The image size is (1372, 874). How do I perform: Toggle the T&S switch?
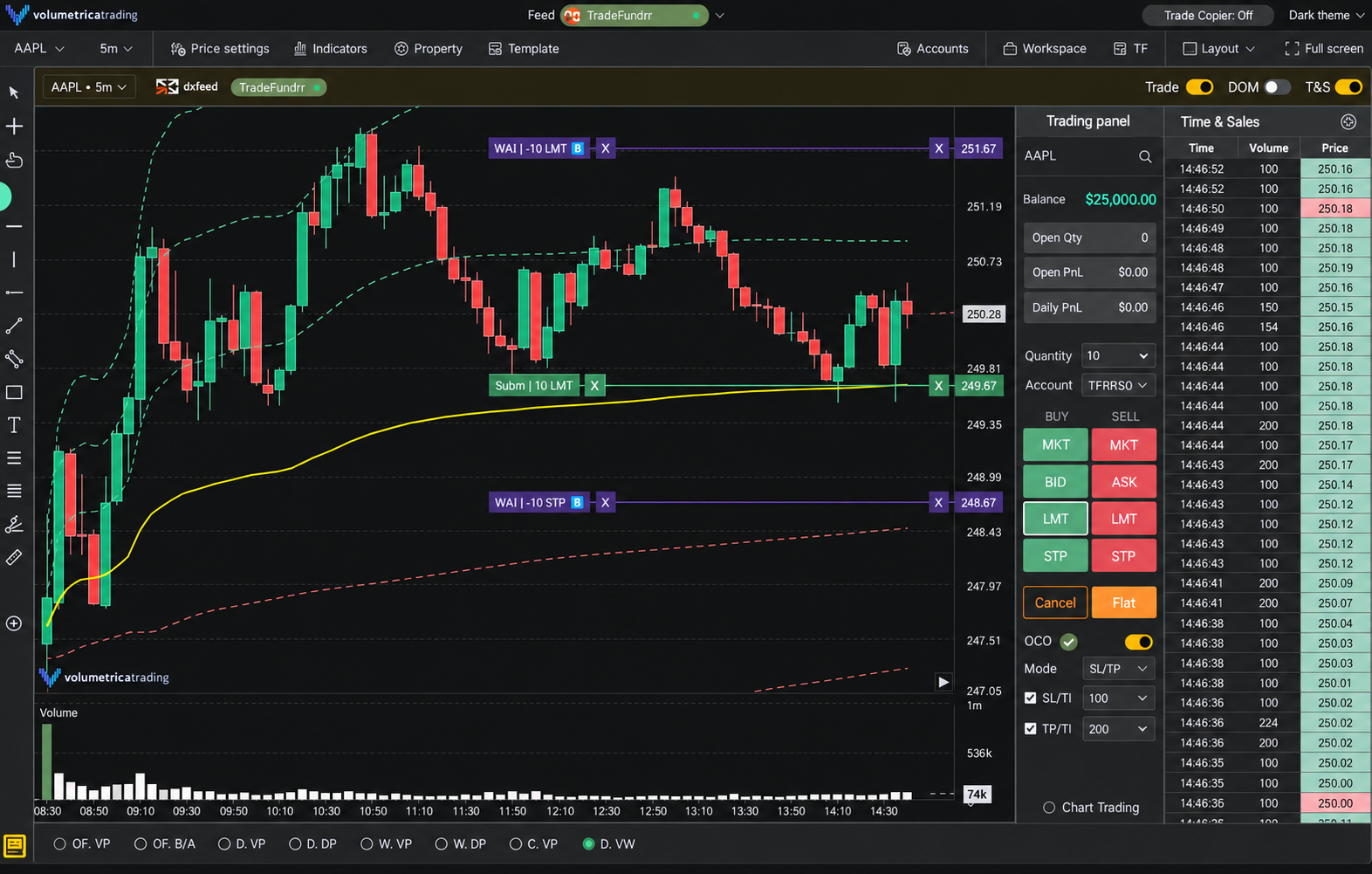click(x=1348, y=86)
